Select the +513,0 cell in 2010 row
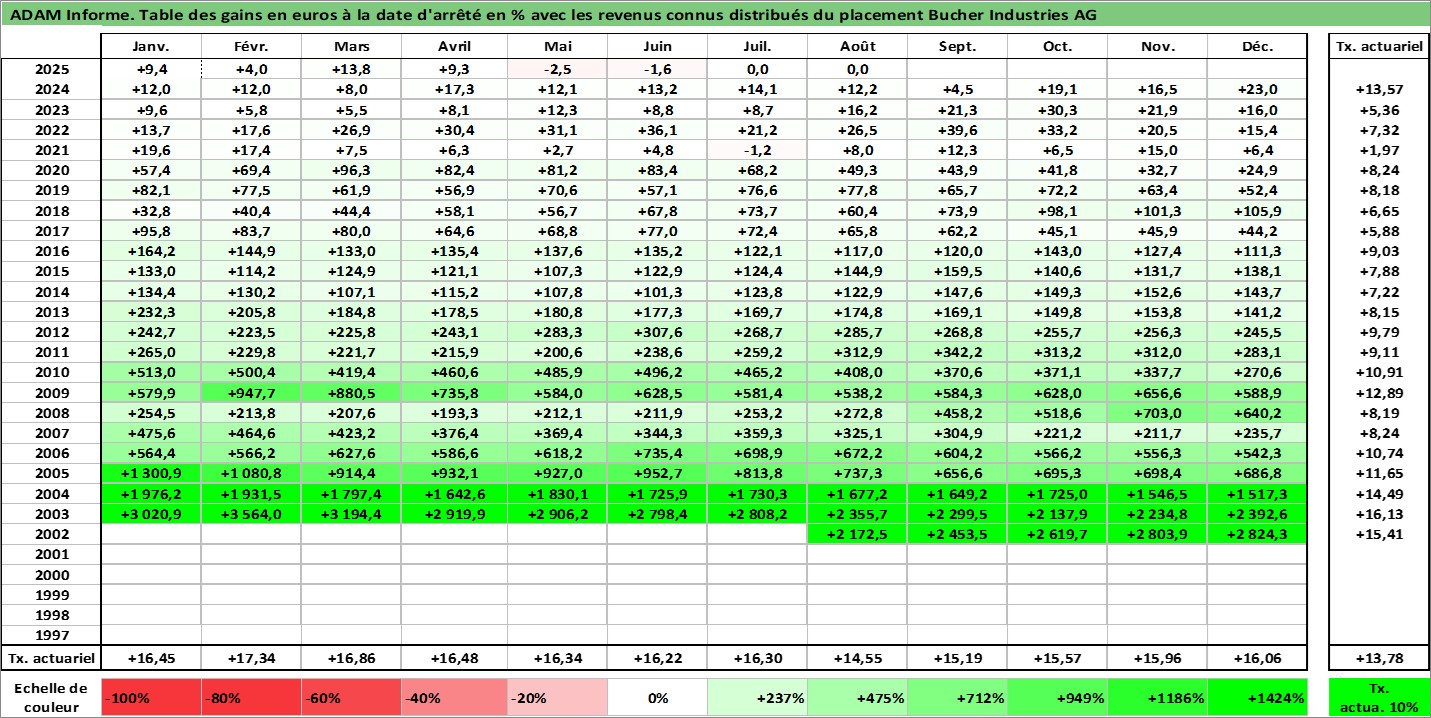The image size is (1431, 718). pyautogui.click(x=152, y=372)
